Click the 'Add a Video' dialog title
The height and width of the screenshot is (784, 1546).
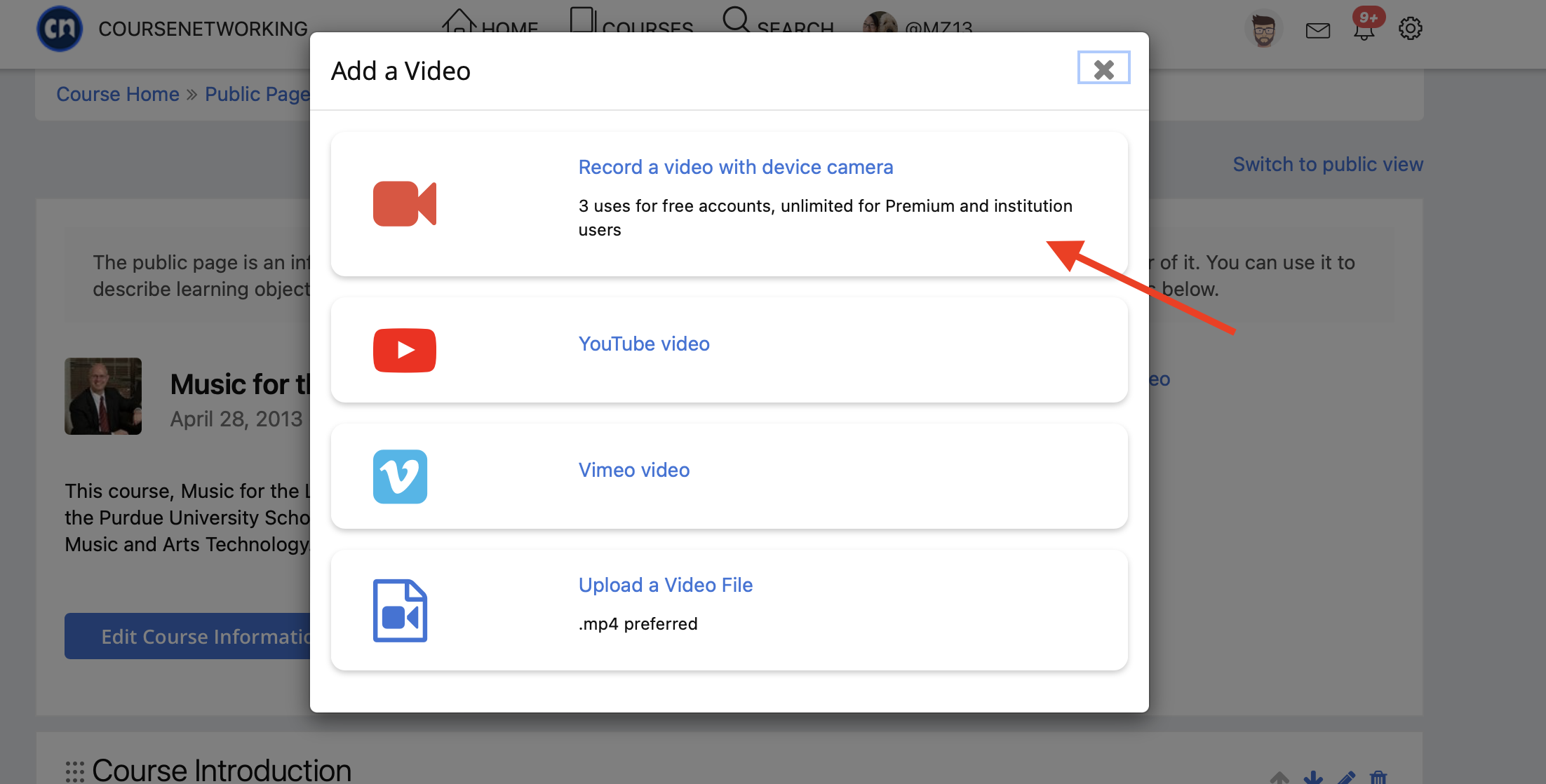pos(401,71)
